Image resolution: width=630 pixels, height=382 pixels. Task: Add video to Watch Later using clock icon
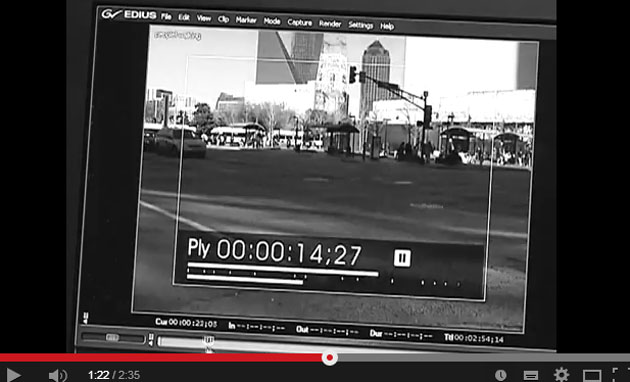(501, 375)
